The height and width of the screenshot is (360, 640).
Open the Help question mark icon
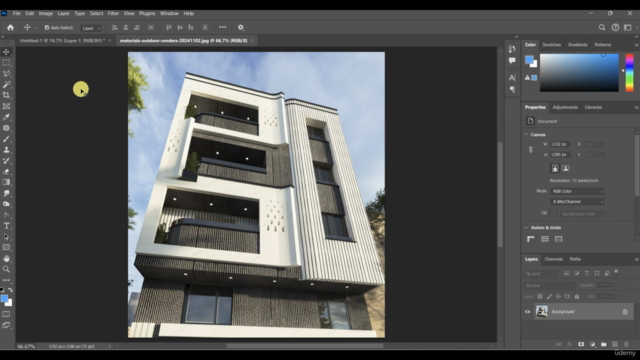point(615,27)
